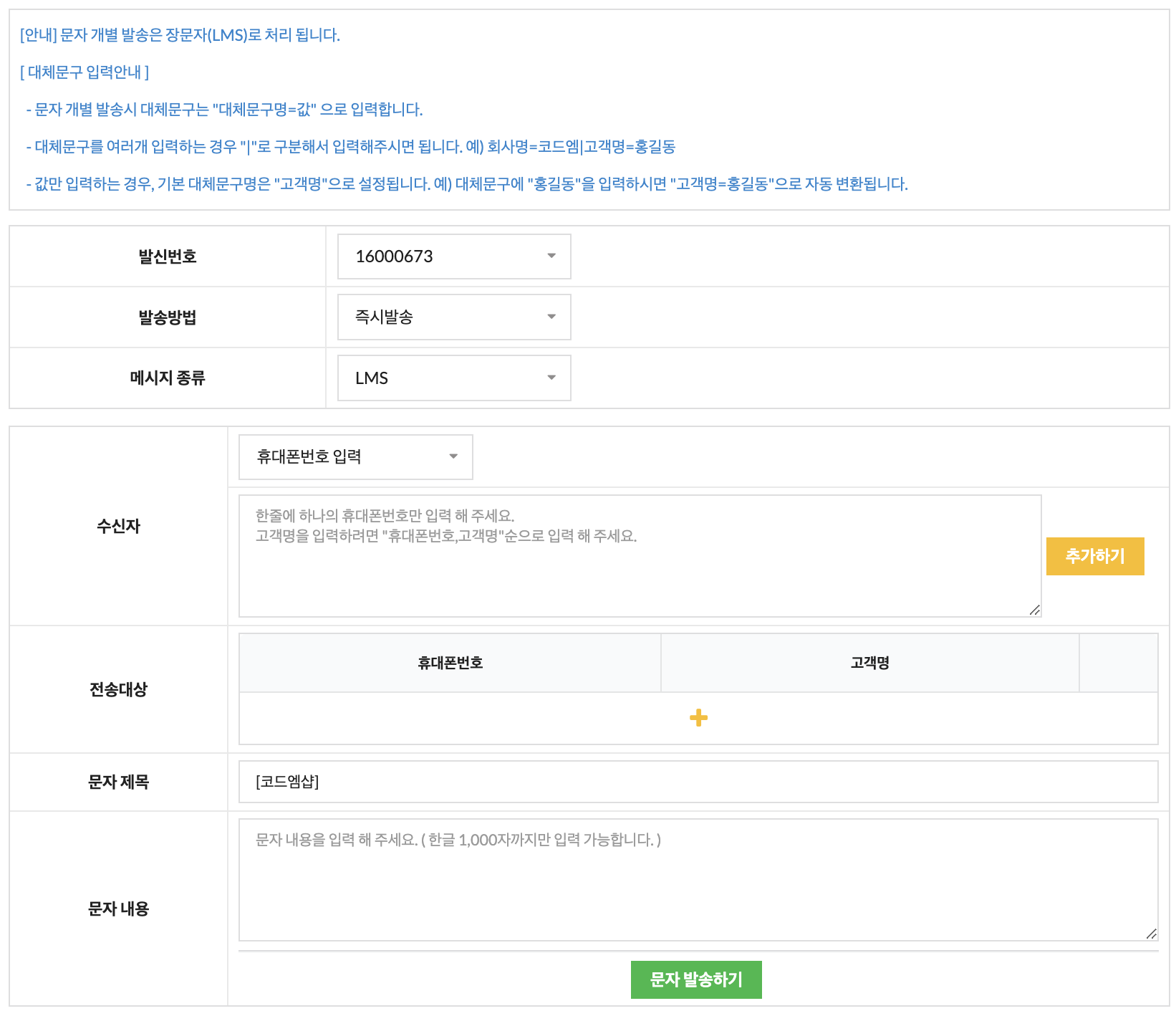
Task: Open the 발신번호 dropdown showing 16000673
Action: [454, 257]
